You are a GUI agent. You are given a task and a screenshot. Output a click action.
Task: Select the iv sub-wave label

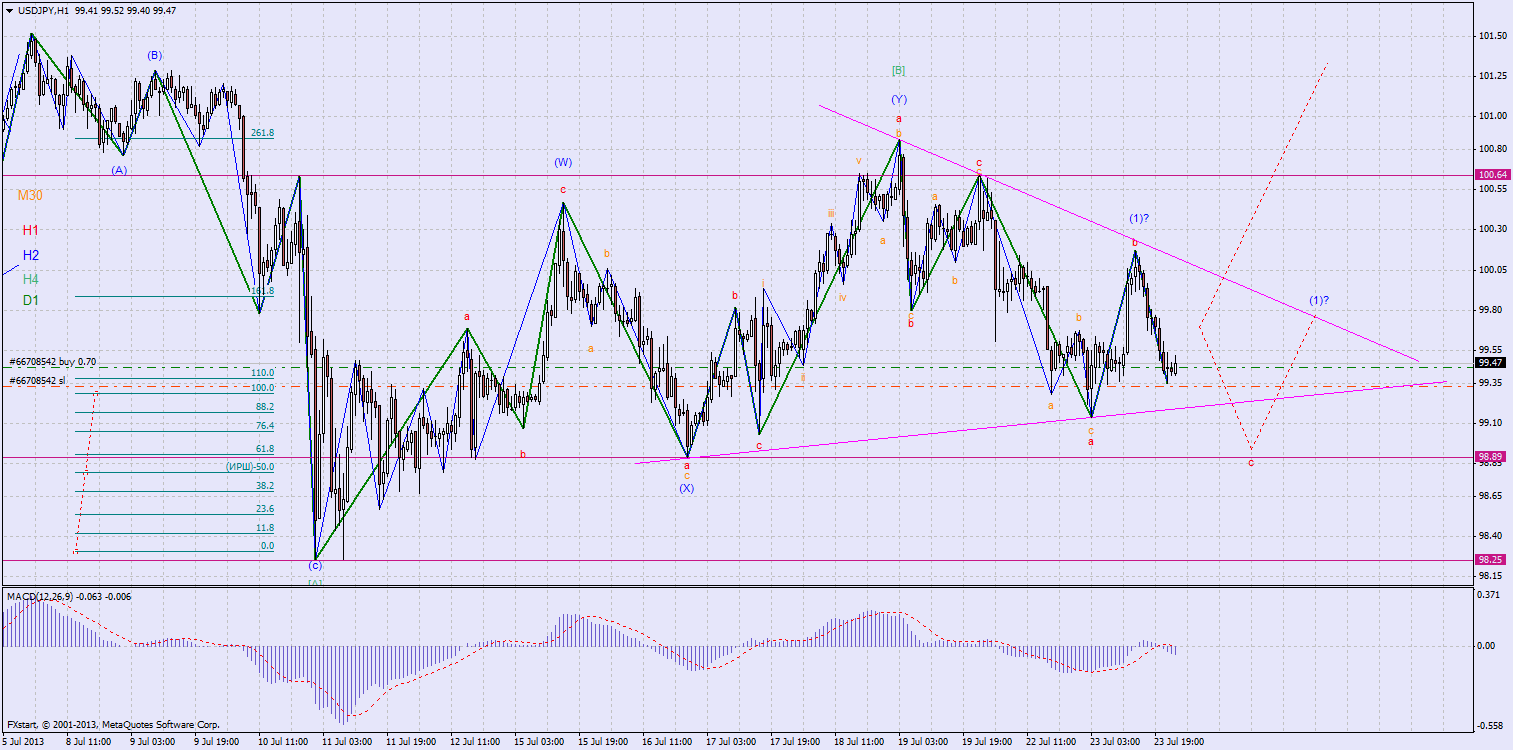(x=843, y=297)
